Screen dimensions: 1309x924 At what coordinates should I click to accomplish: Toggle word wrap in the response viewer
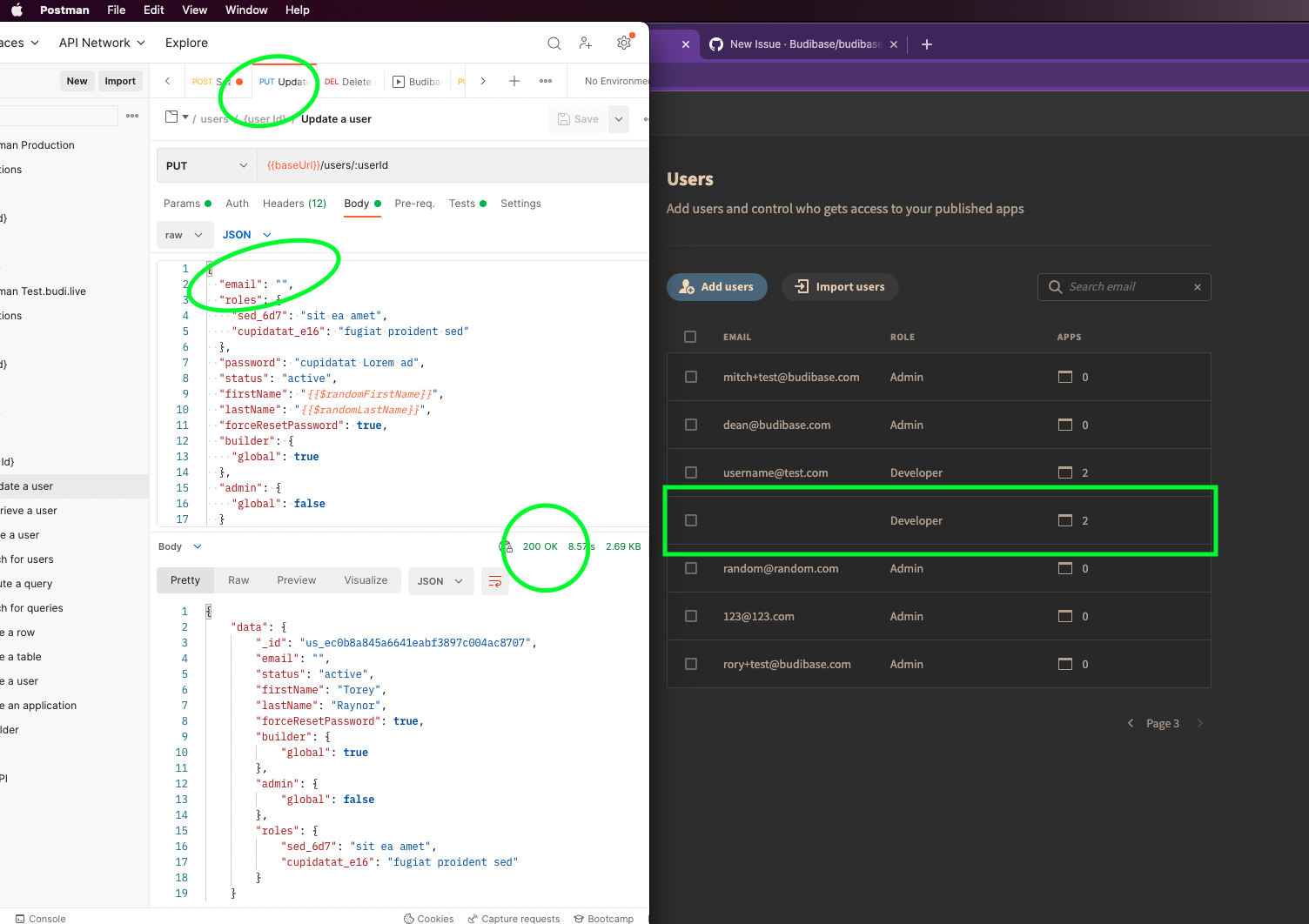[x=494, y=581]
